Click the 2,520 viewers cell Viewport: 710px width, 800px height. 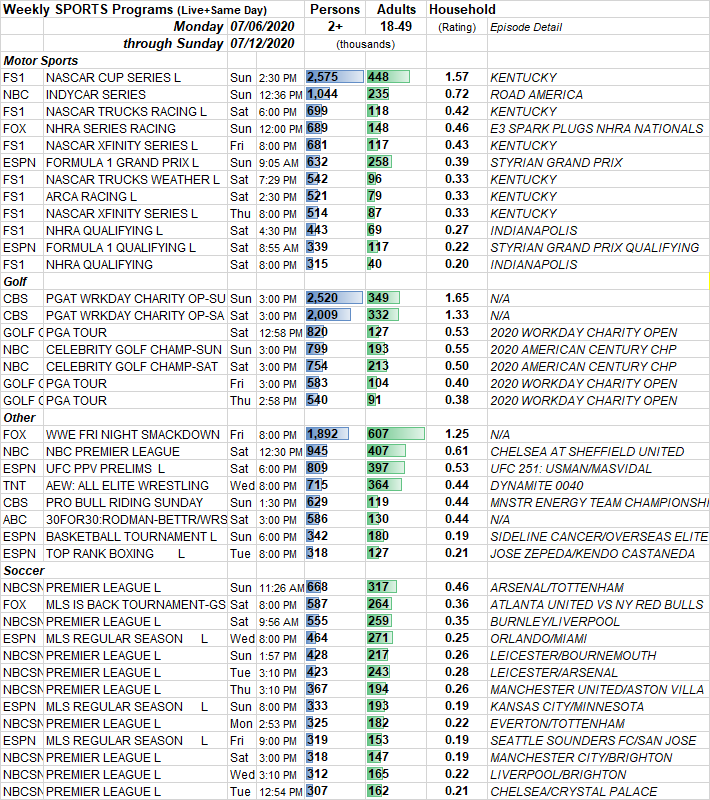click(335, 298)
